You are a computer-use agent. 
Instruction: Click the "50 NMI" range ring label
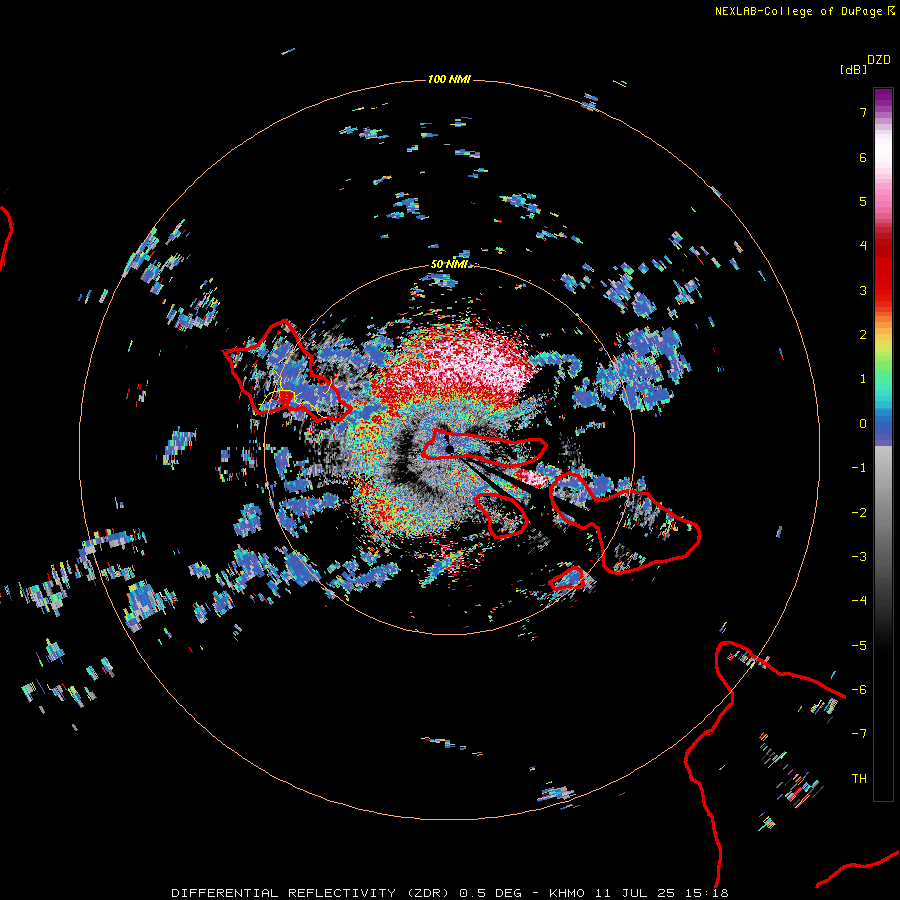pyautogui.click(x=449, y=265)
